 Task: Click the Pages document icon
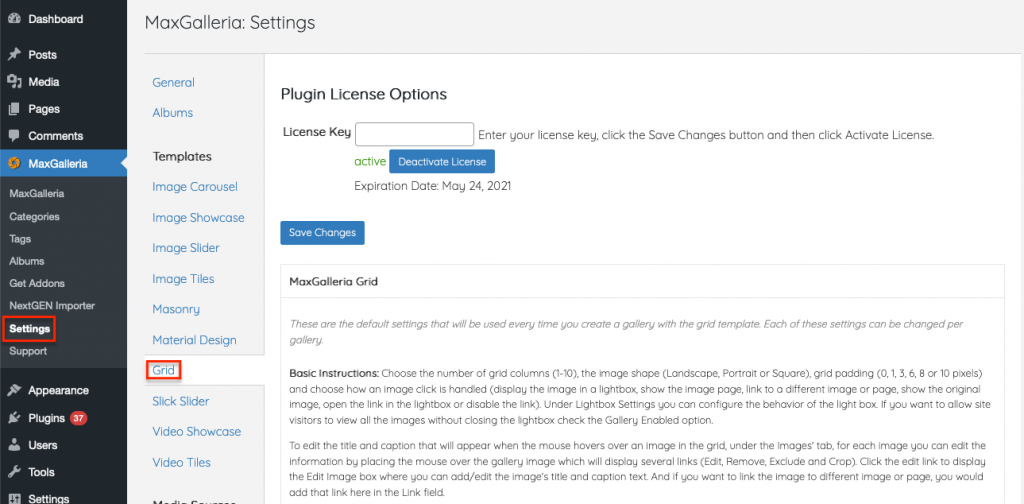(14, 109)
